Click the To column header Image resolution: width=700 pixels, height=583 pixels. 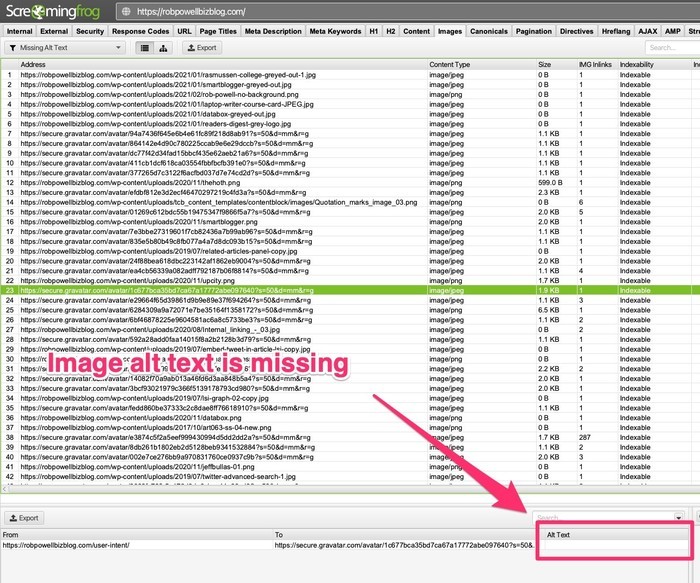pyautogui.click(x=404, y=534)
